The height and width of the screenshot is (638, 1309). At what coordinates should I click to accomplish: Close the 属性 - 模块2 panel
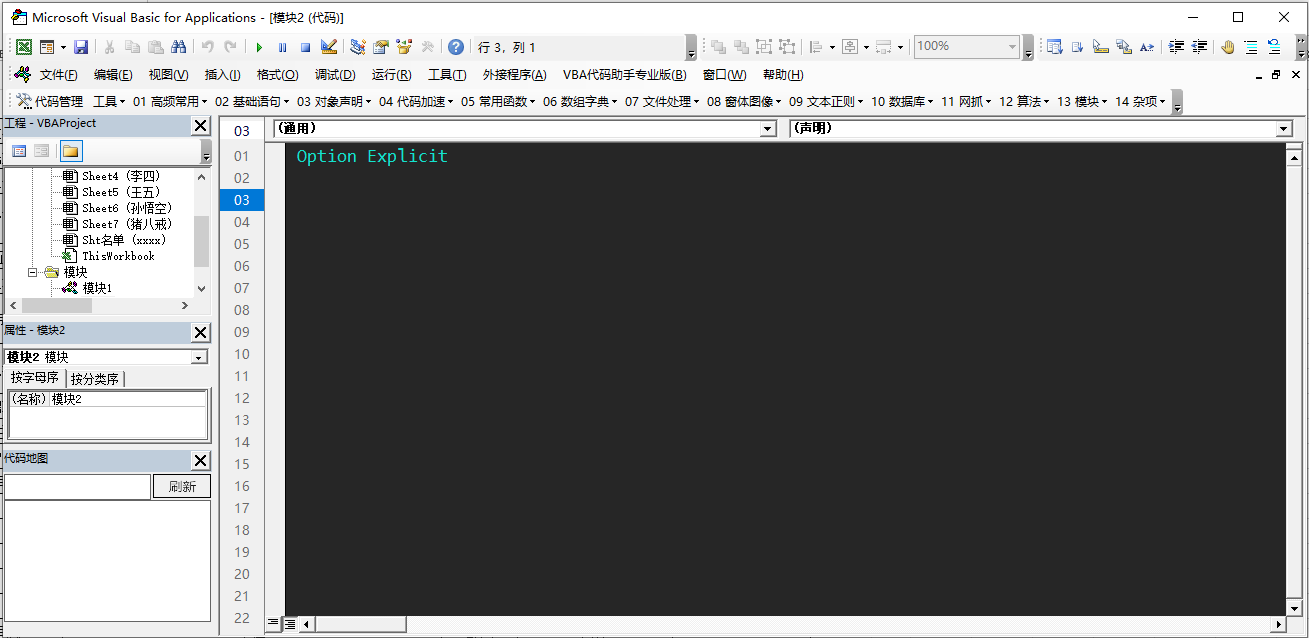pyautogui.click(x=201, y=332)
